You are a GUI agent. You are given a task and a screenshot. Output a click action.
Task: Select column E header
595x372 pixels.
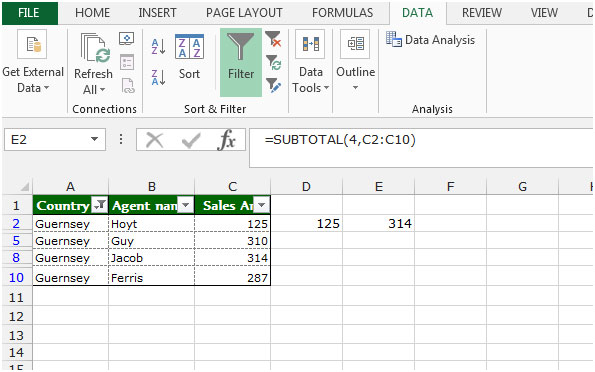coord(378,186)
